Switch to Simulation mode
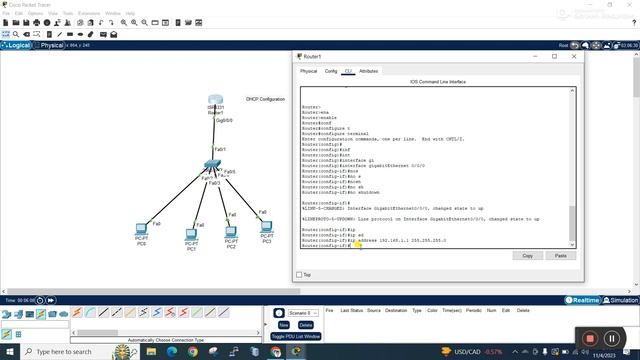 620,300
